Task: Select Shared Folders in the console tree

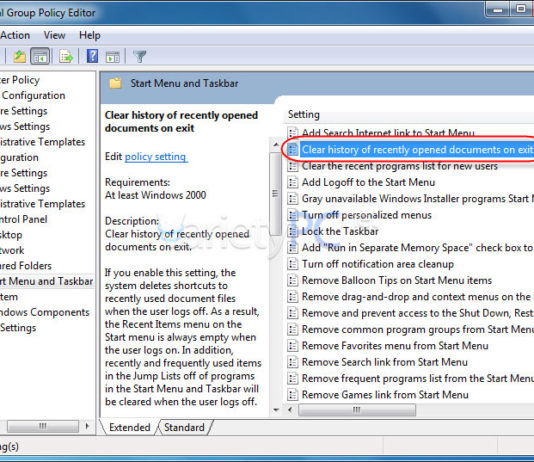Action: (26, 266)
